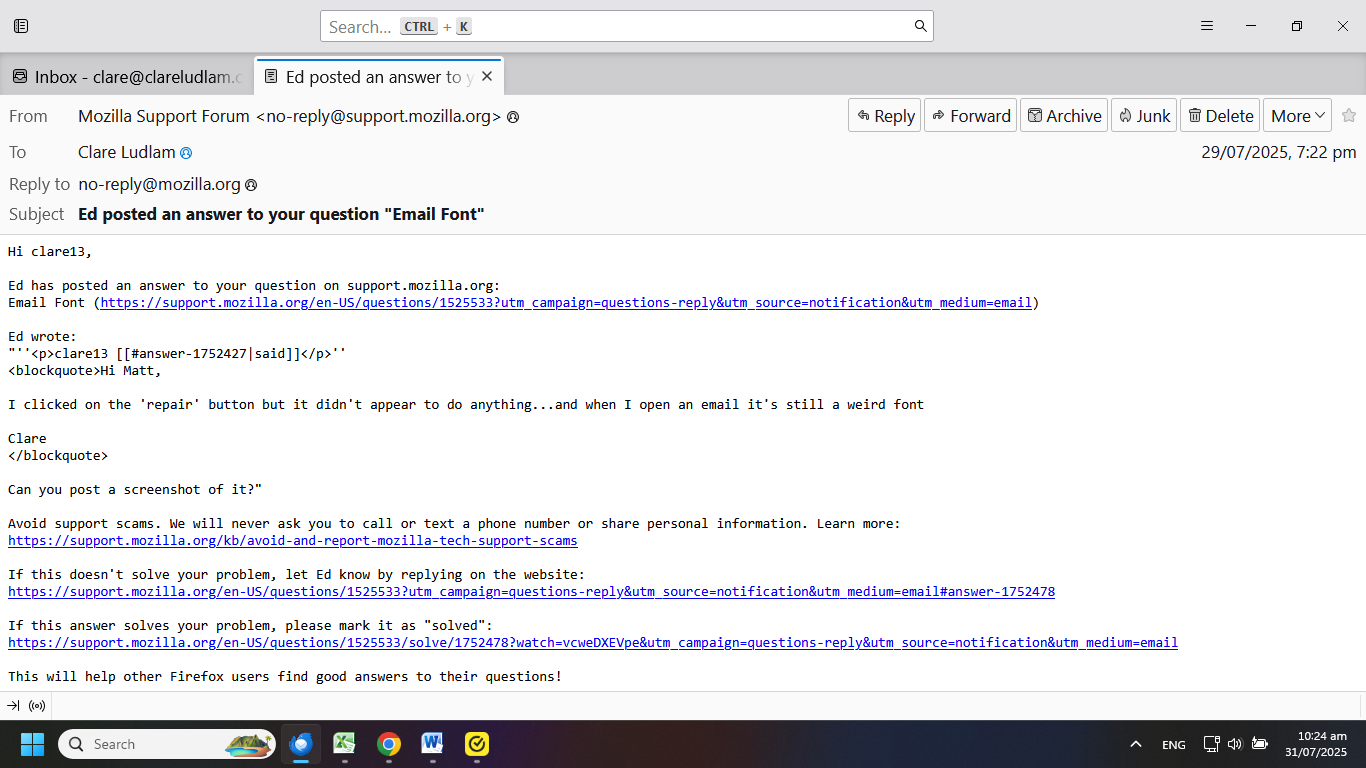Open the Thunderbird application menu
The height and width of the screenshot is (768, 1366).
(x=1207, y=26)
